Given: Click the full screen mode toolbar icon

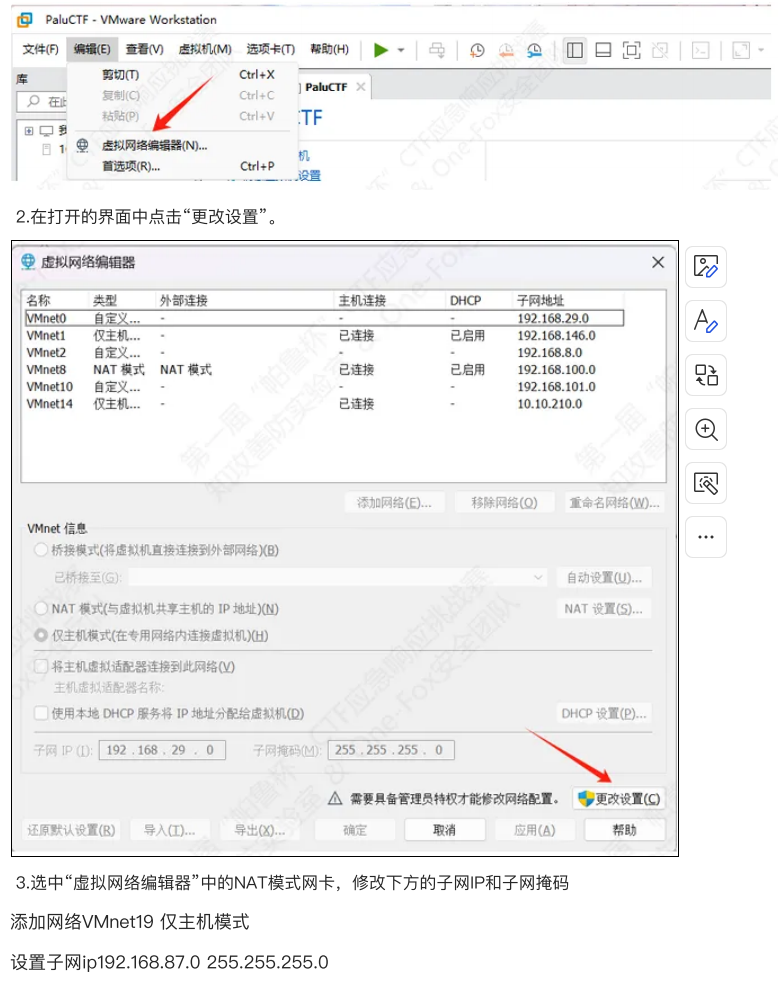Looking at the screenshot, I should (631, 50).
